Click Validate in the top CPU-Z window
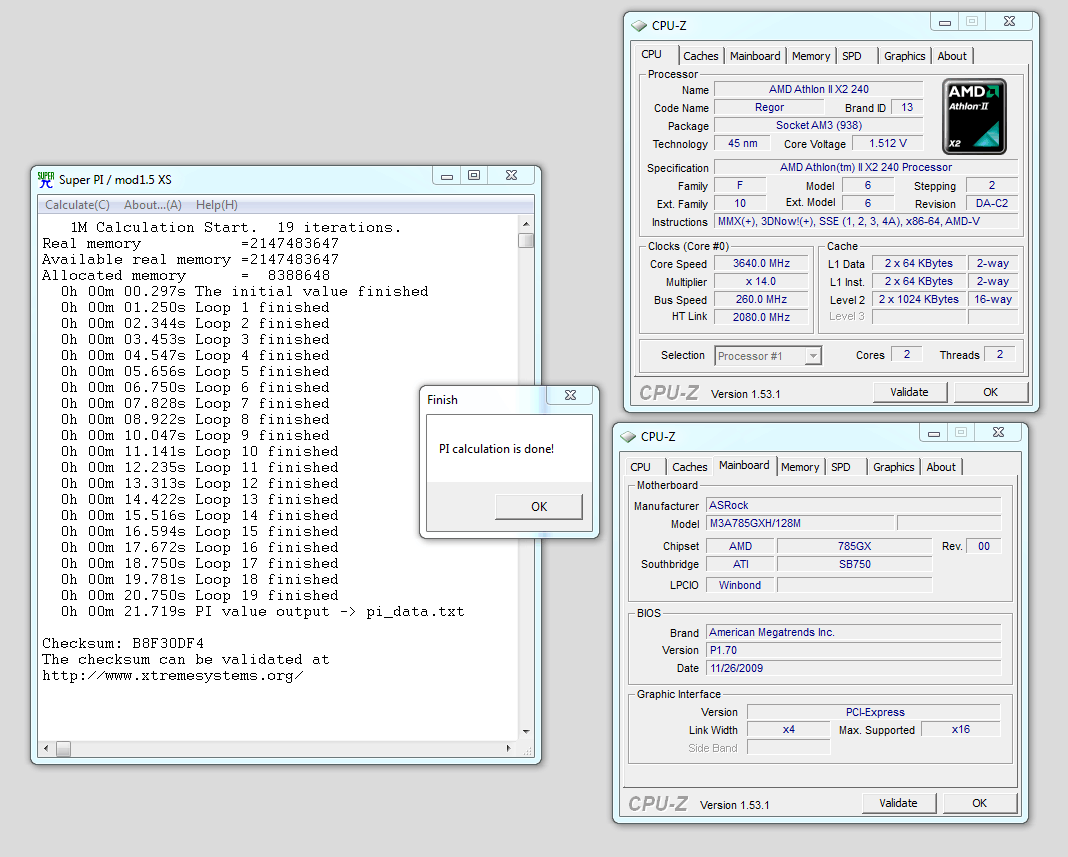Screen dimensions: 1068x857 click(909, 392)
